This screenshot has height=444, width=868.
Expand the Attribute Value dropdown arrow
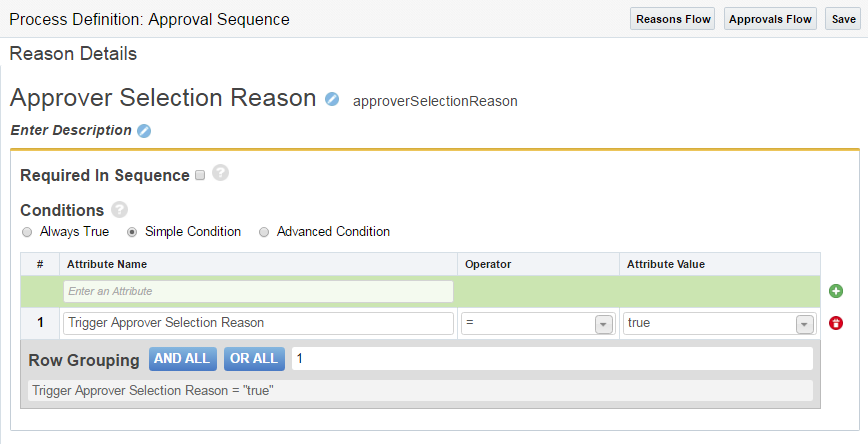point(804,324)
